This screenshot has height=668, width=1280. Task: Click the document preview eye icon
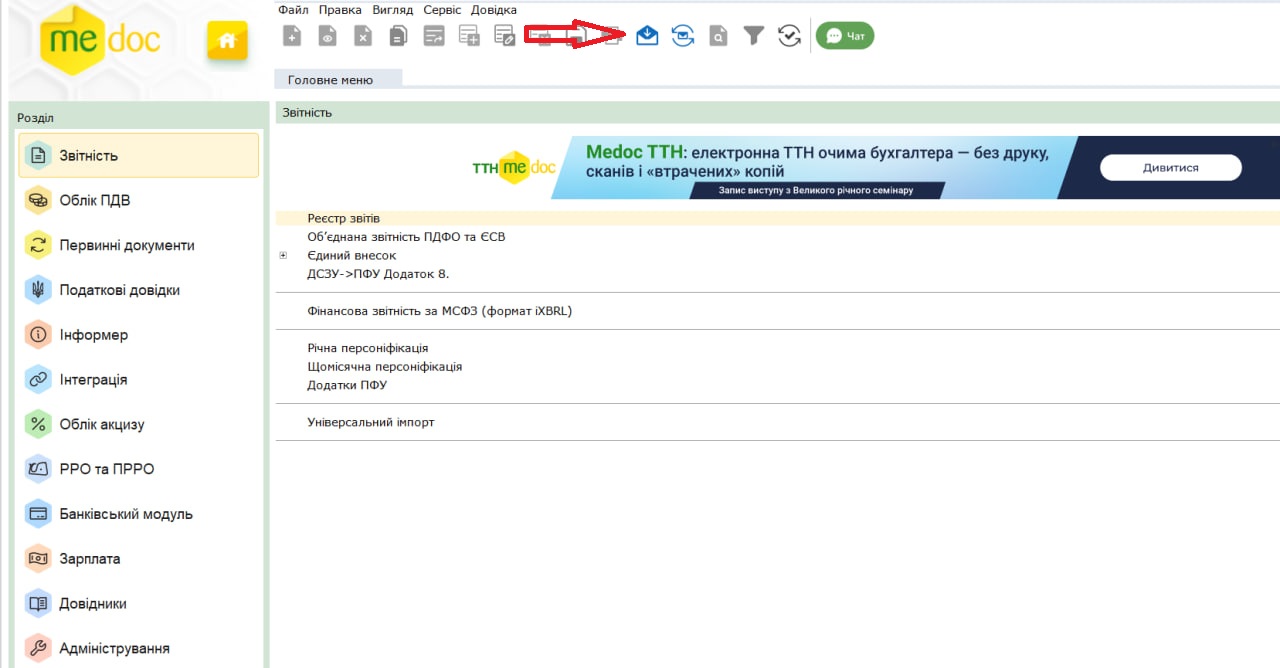pos(327,36)
